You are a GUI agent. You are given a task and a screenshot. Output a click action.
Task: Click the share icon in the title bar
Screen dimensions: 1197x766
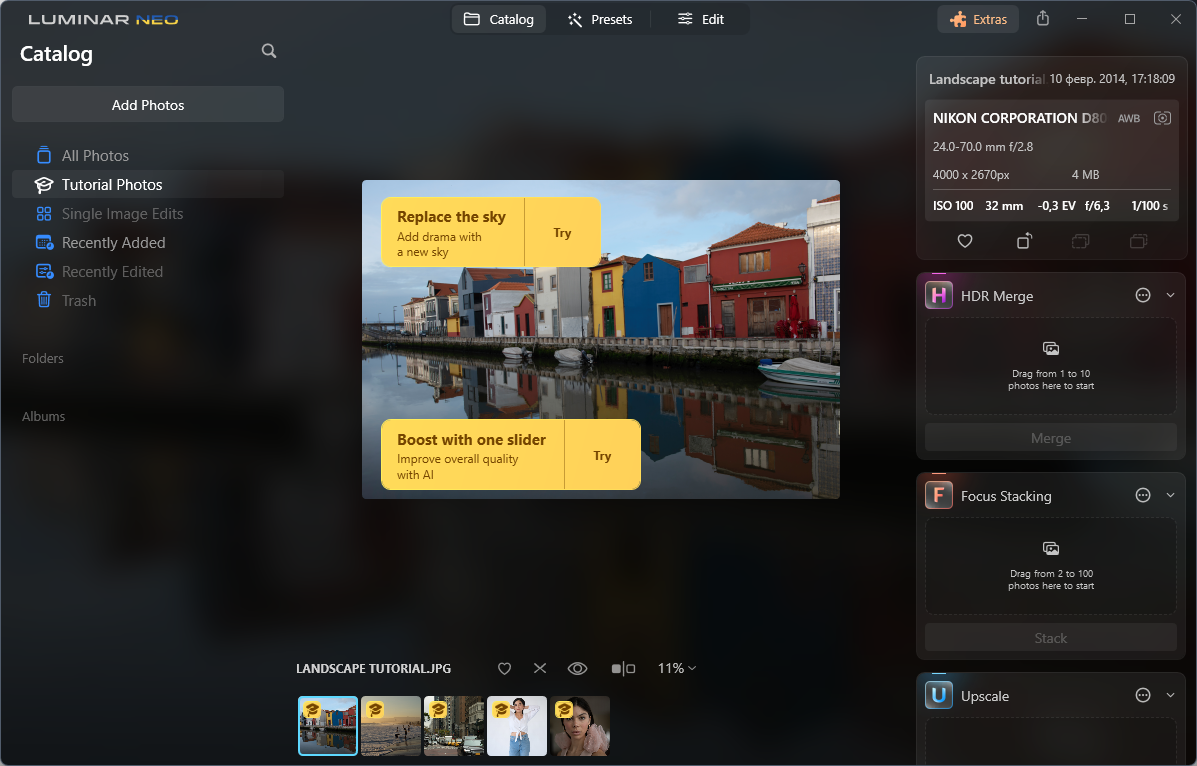point(1042,18)
